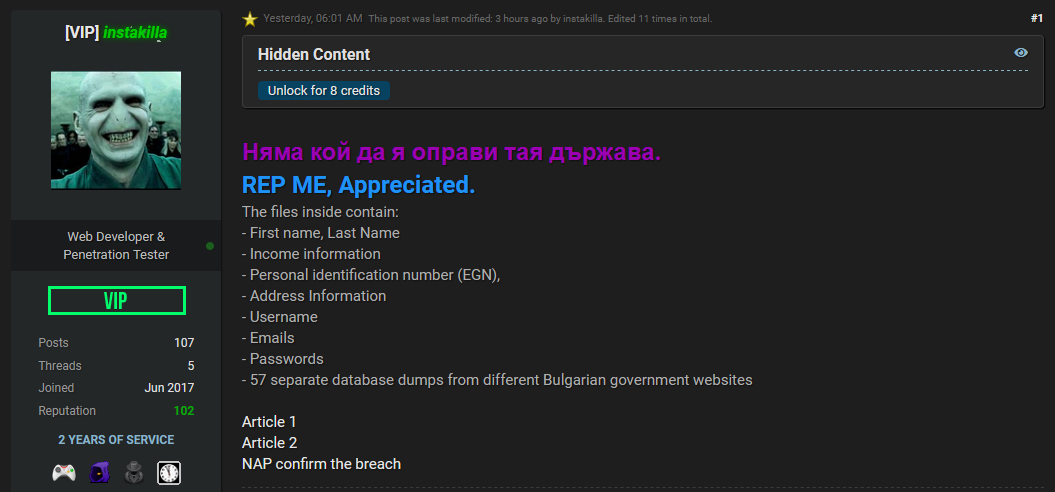Image resolution: width=1055 pixels, height=492 pixels.
Task: Open the Article 1 link
Action: pos(269,422)
